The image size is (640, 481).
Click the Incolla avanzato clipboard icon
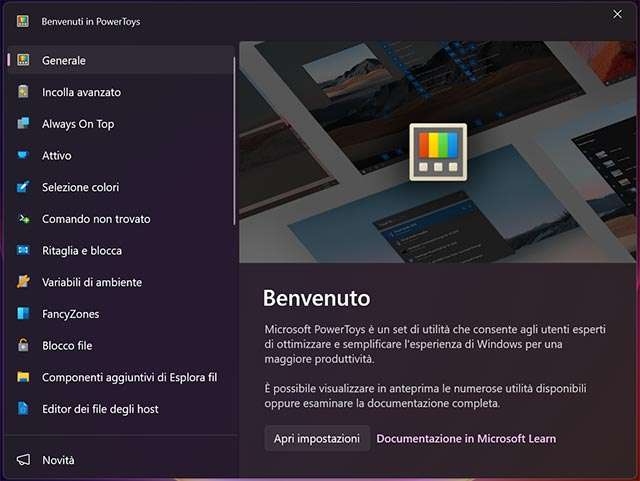23,92
